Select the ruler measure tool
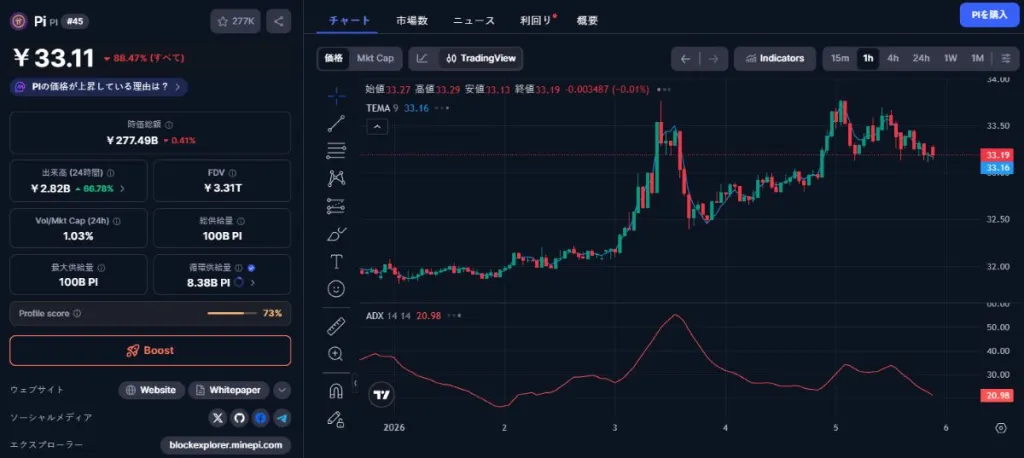This screenshot has height=458, width=1024. (x=336, y=326)
